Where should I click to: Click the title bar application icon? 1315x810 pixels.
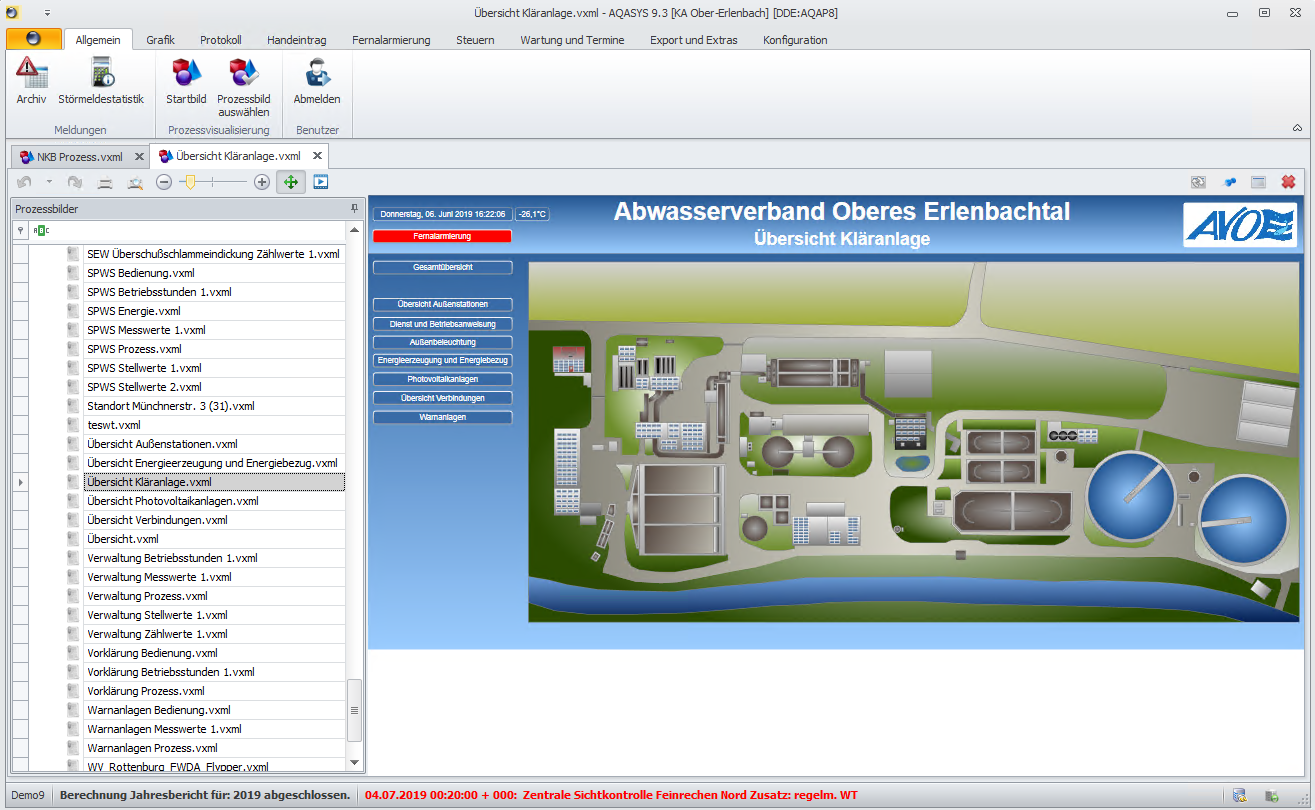coord(13,12)
